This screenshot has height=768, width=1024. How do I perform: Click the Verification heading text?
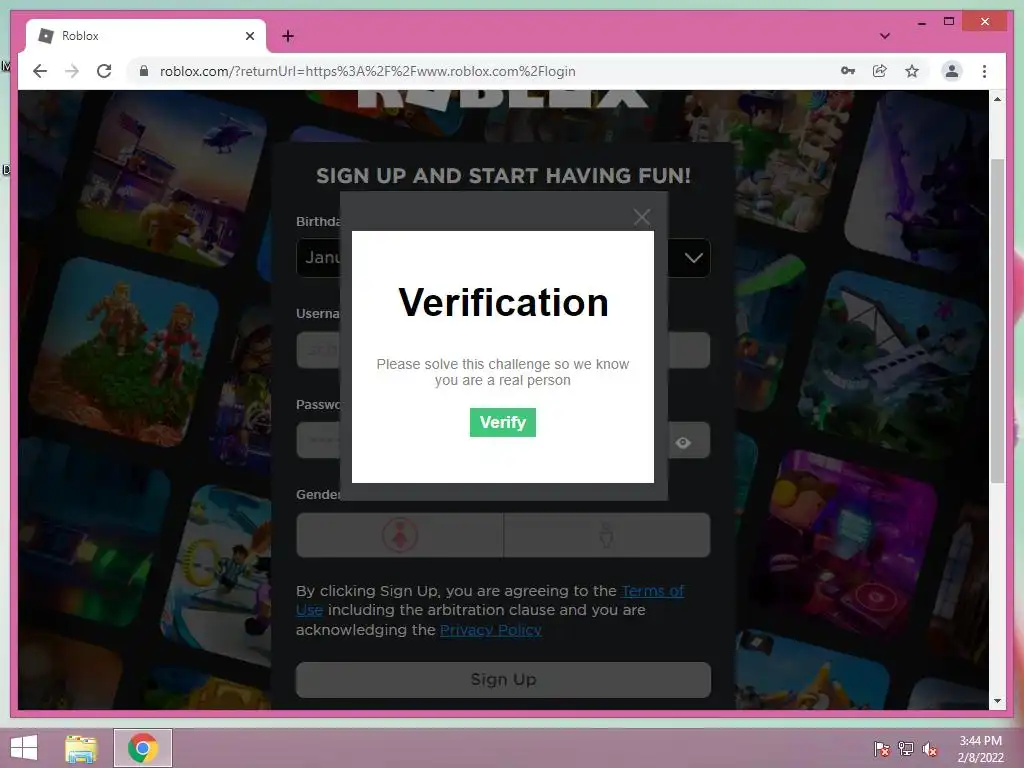pos(503,302)
